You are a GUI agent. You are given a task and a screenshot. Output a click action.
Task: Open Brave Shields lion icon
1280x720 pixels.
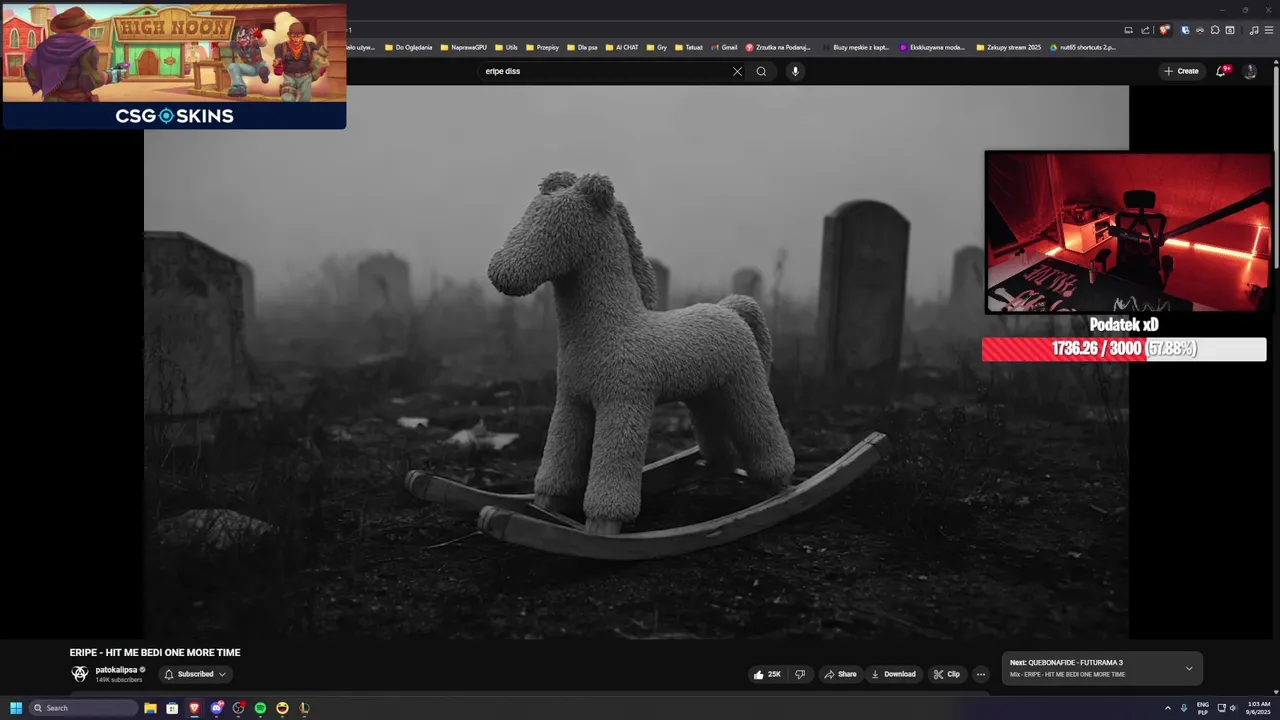(x=1164, y=30)
